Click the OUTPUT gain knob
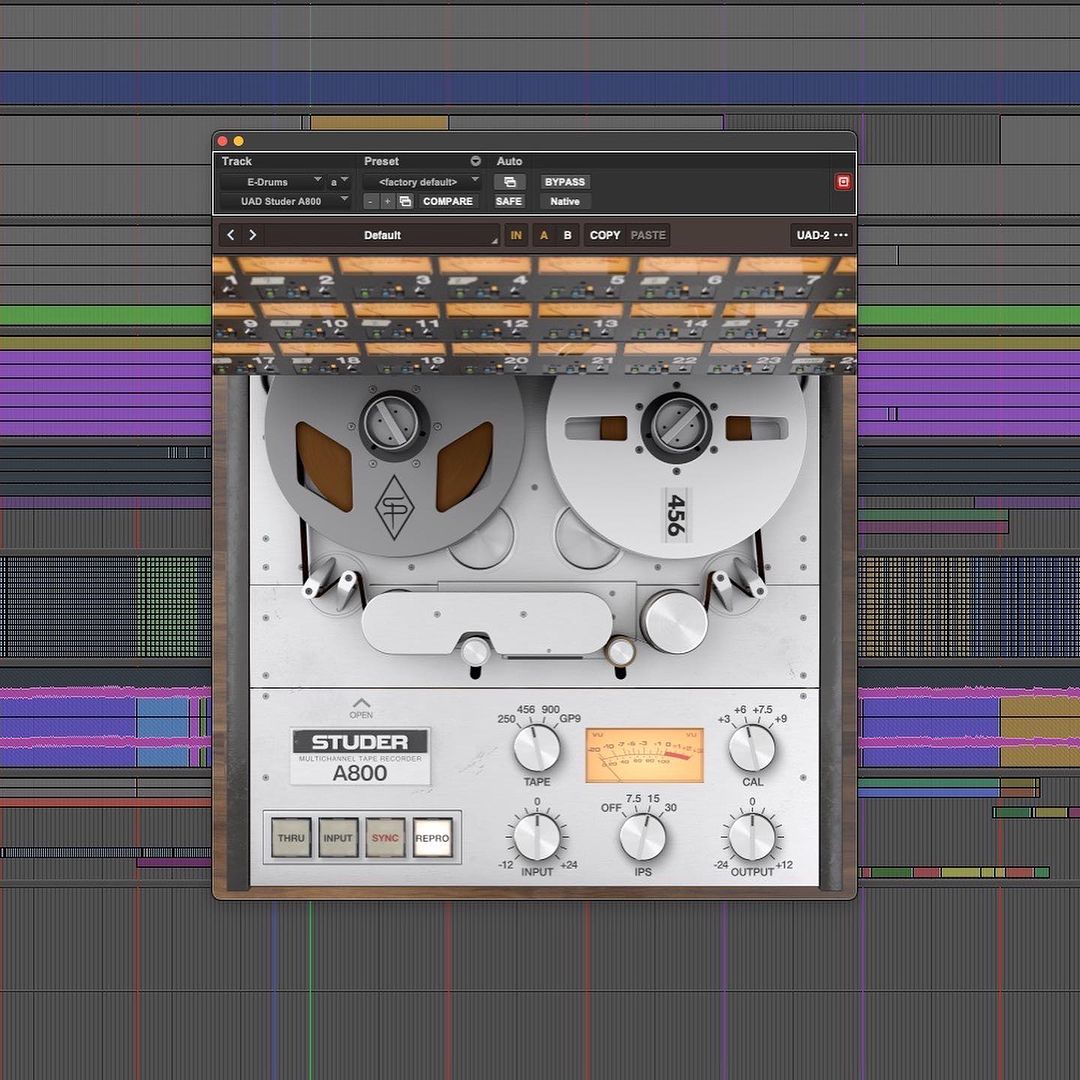This screenshot has width=1080, height=1080. click(751, 837)
